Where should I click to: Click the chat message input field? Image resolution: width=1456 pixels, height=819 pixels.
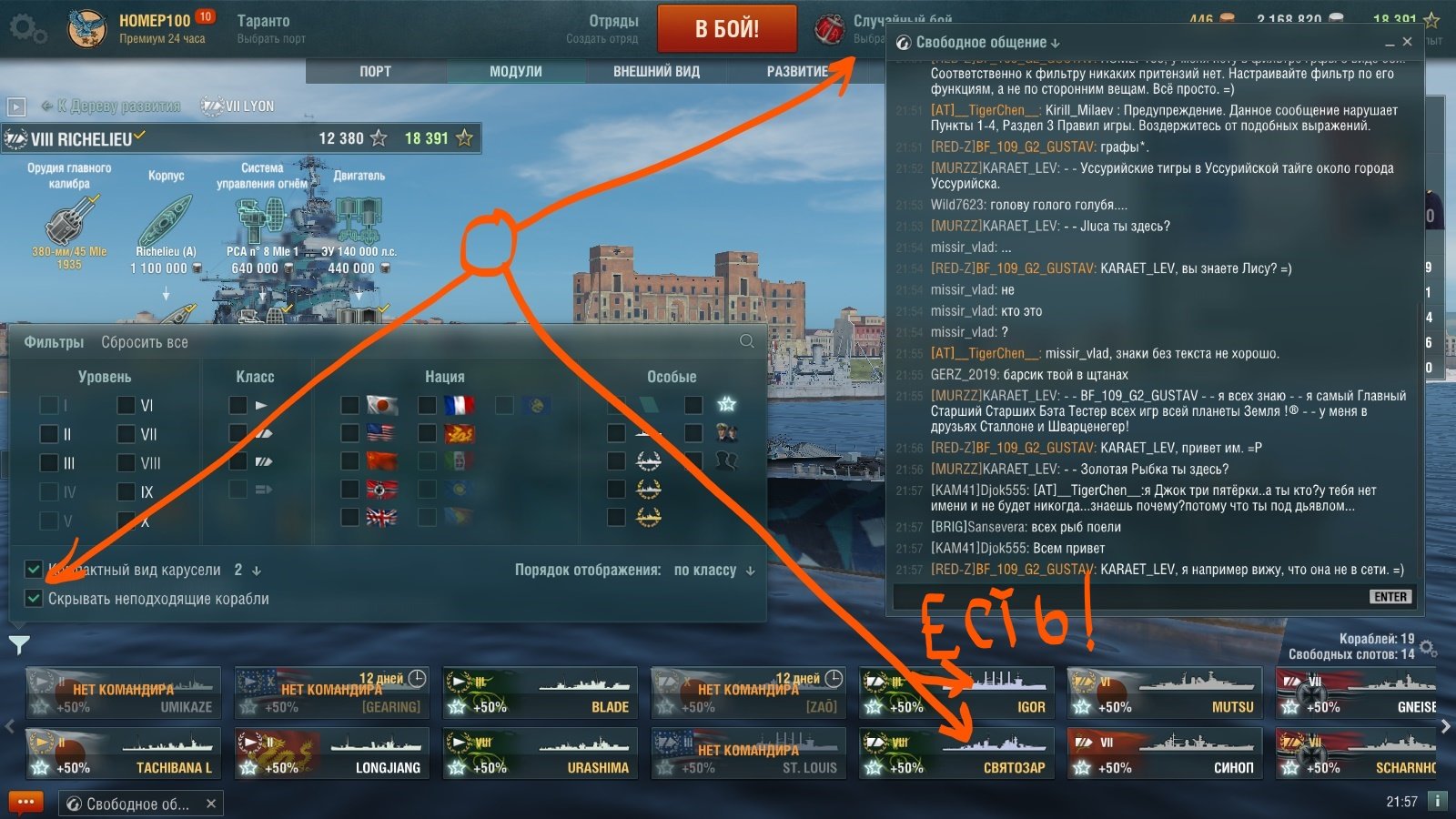[x=1130, y=597]
